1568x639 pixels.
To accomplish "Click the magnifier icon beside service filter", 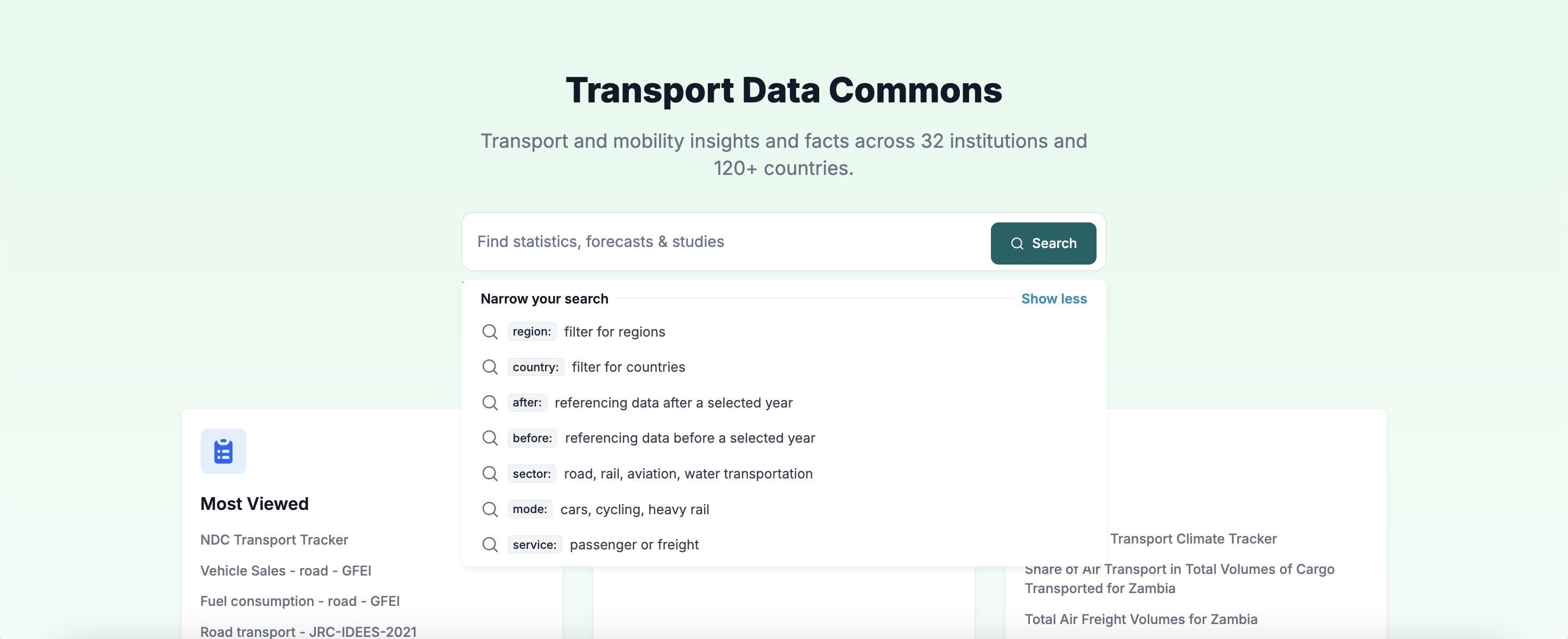I will 490,544.
